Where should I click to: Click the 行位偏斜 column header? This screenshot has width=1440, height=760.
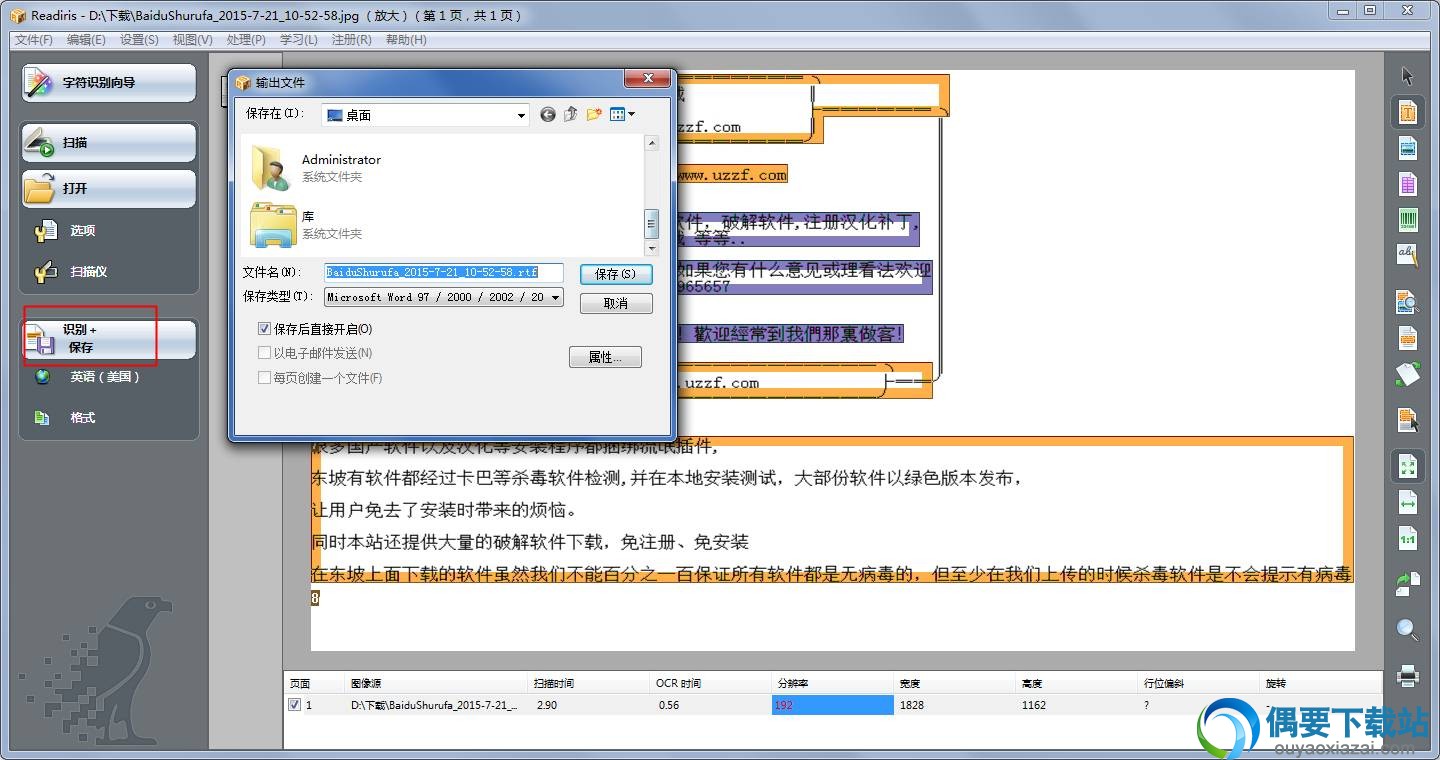(1199, 684)
